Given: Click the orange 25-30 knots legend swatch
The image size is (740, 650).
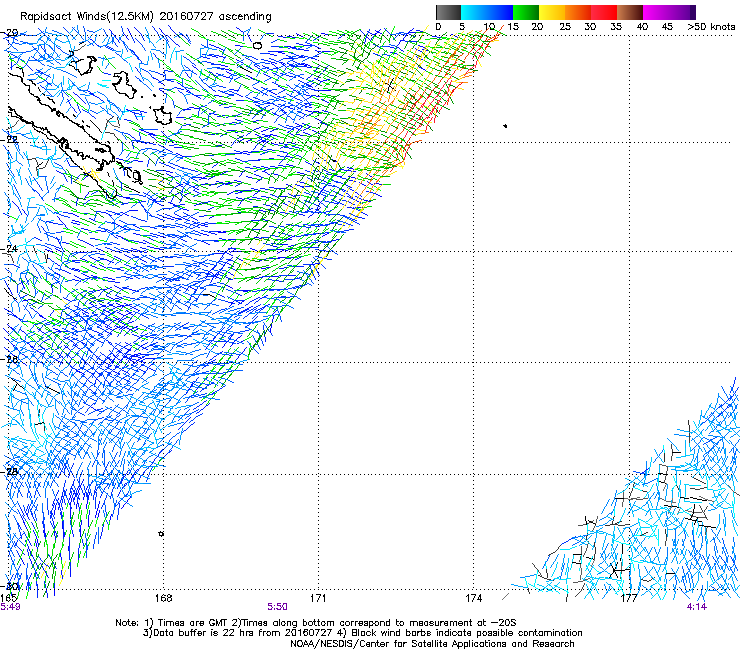Looking at the screenshot, I should pos(578,12).
